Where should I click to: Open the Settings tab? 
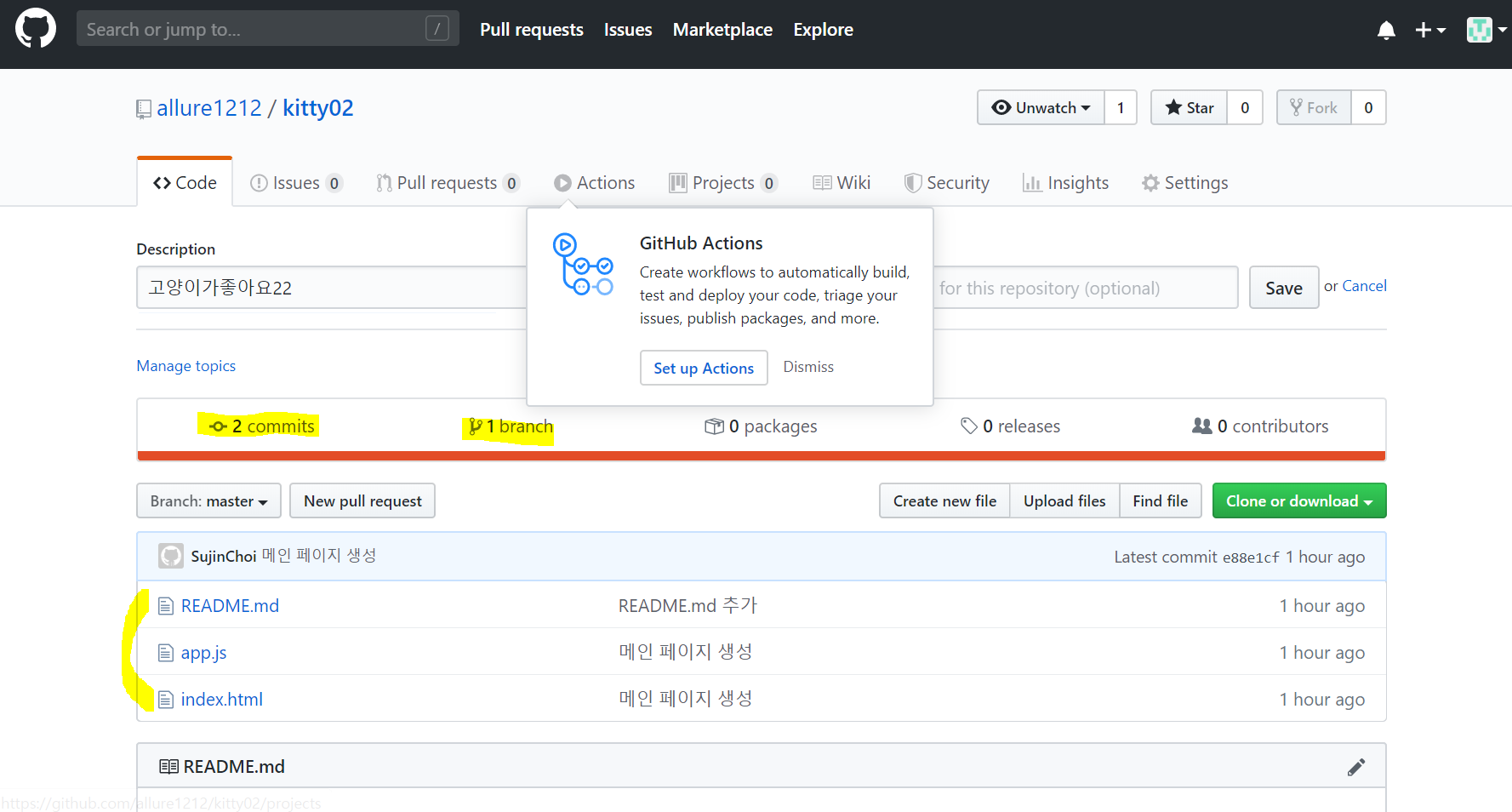coord(1185,183)
